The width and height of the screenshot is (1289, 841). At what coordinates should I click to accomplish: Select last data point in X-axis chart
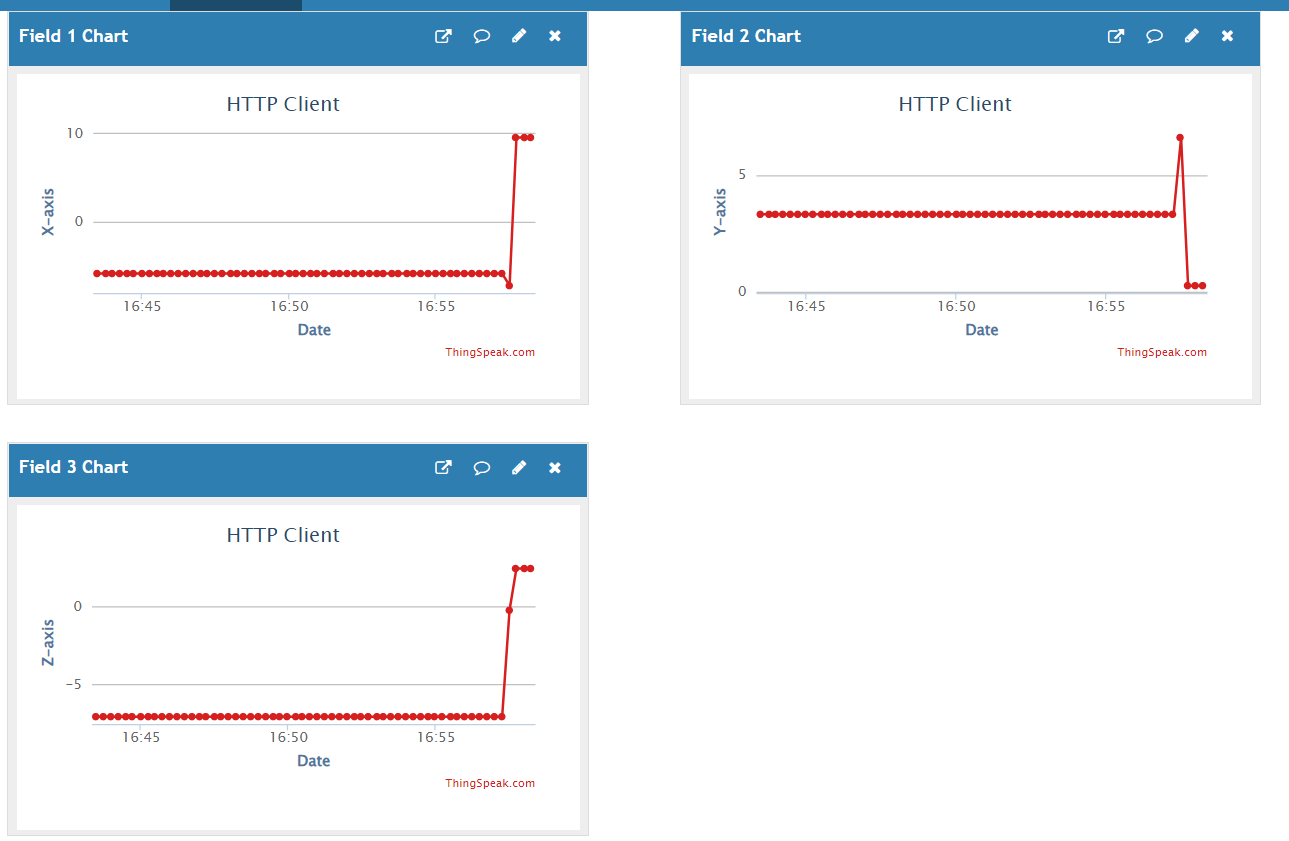(x=530, y=137)
